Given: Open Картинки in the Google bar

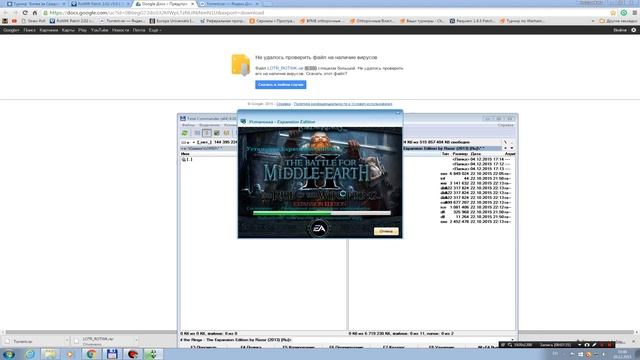Looking at the screenshot, I should coord(49,30).
